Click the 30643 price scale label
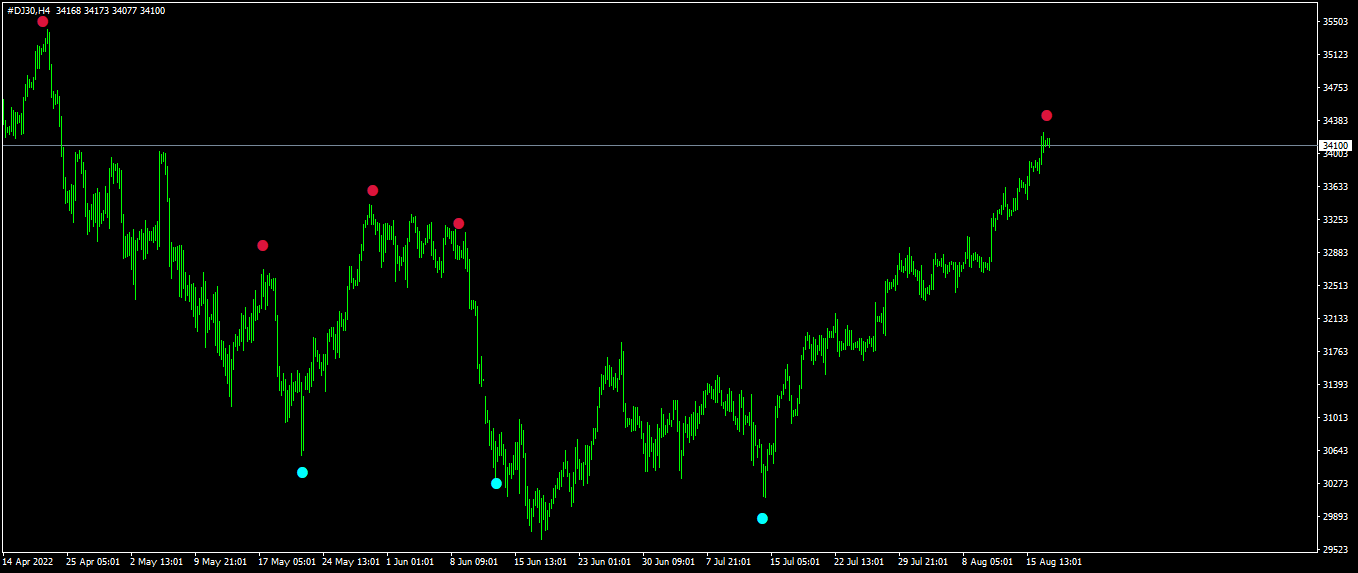Image resolution: width=1358 pixels, height=573 pixels. (x=1336, y=450)
